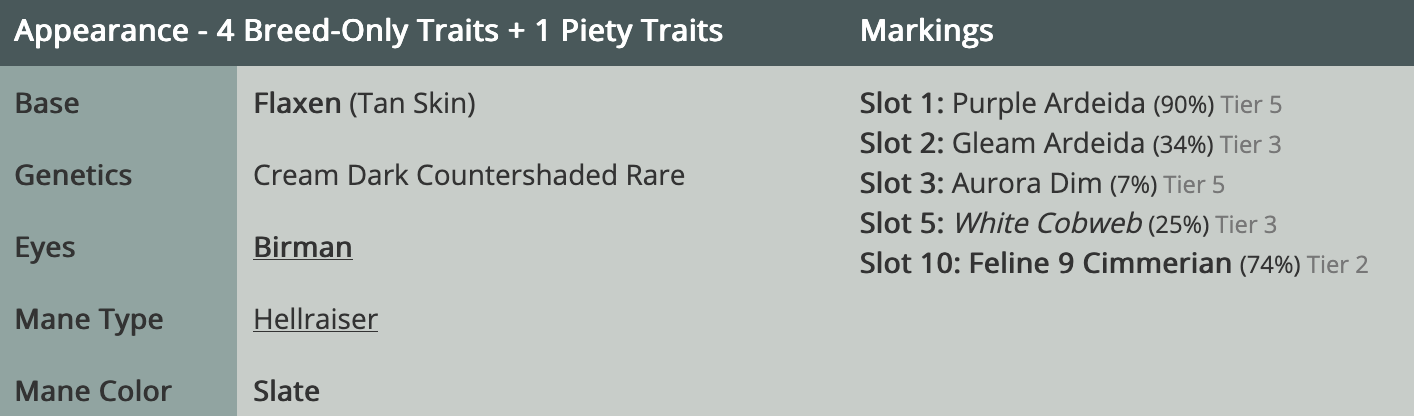
Task: Click Slot 5 White Cobweb marking
Action: (x=1046, y=224)
